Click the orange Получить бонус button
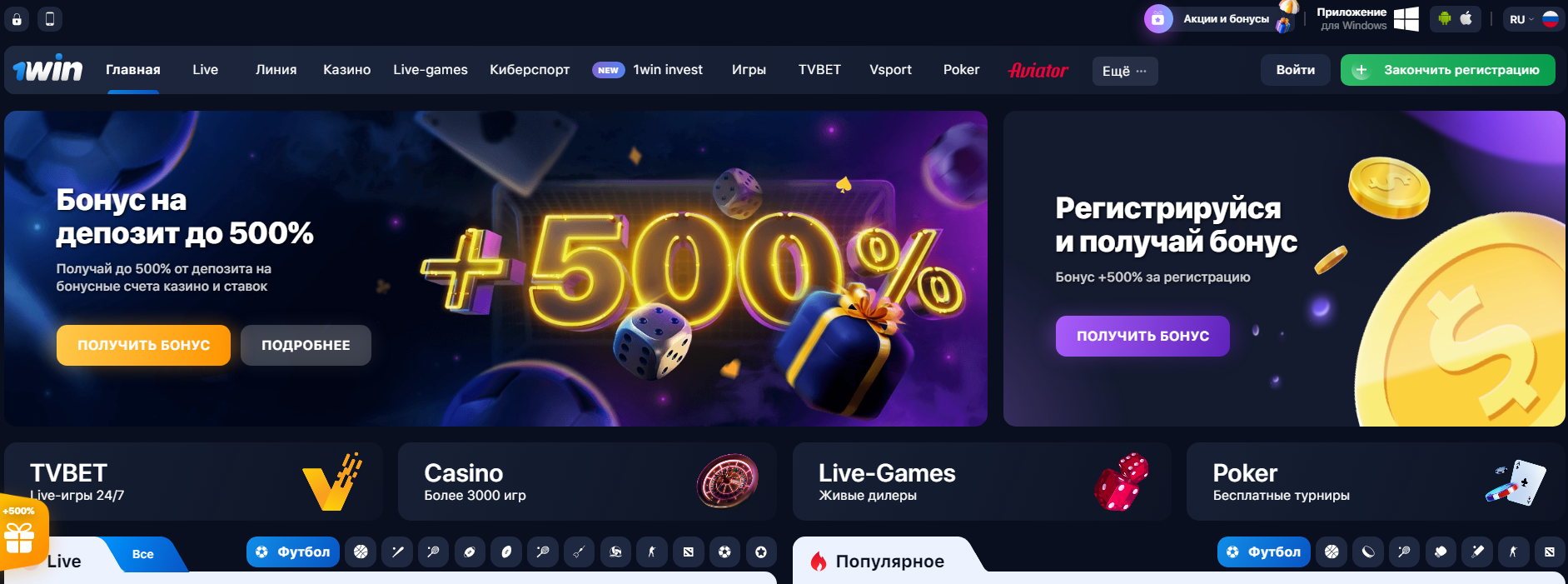This screenshot has height=584, width=1568. (x=143, y=345)
